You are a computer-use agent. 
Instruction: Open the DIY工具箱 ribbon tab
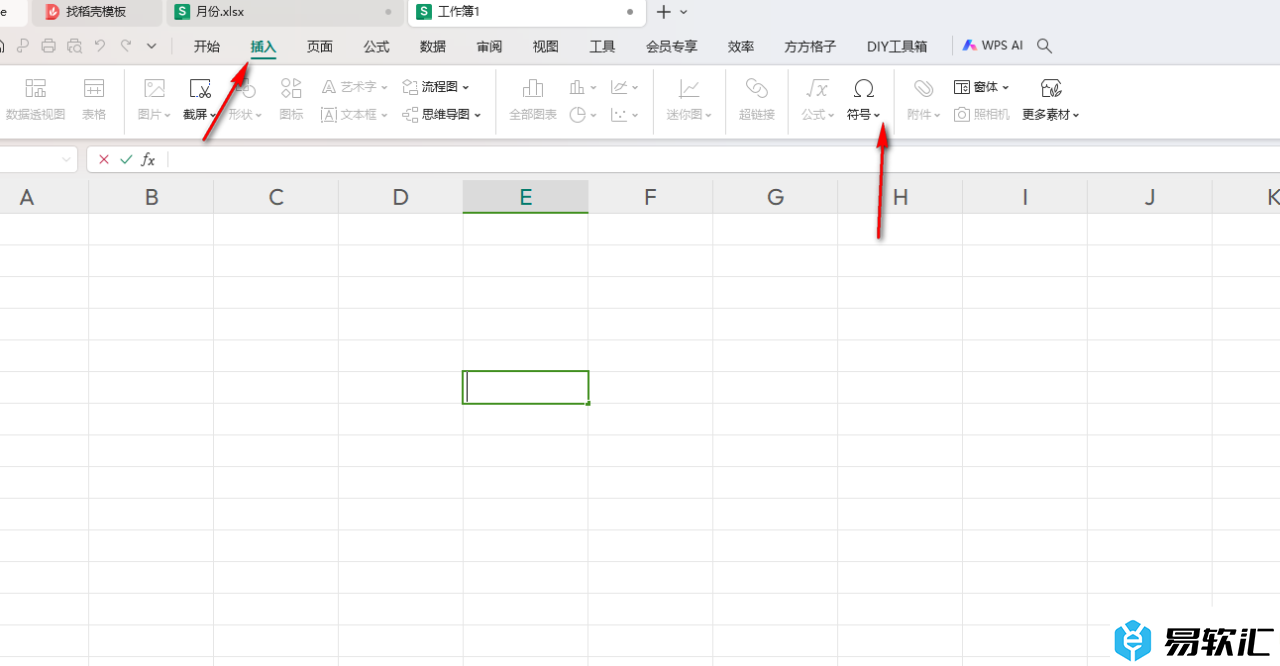click(x=897, y=46)
